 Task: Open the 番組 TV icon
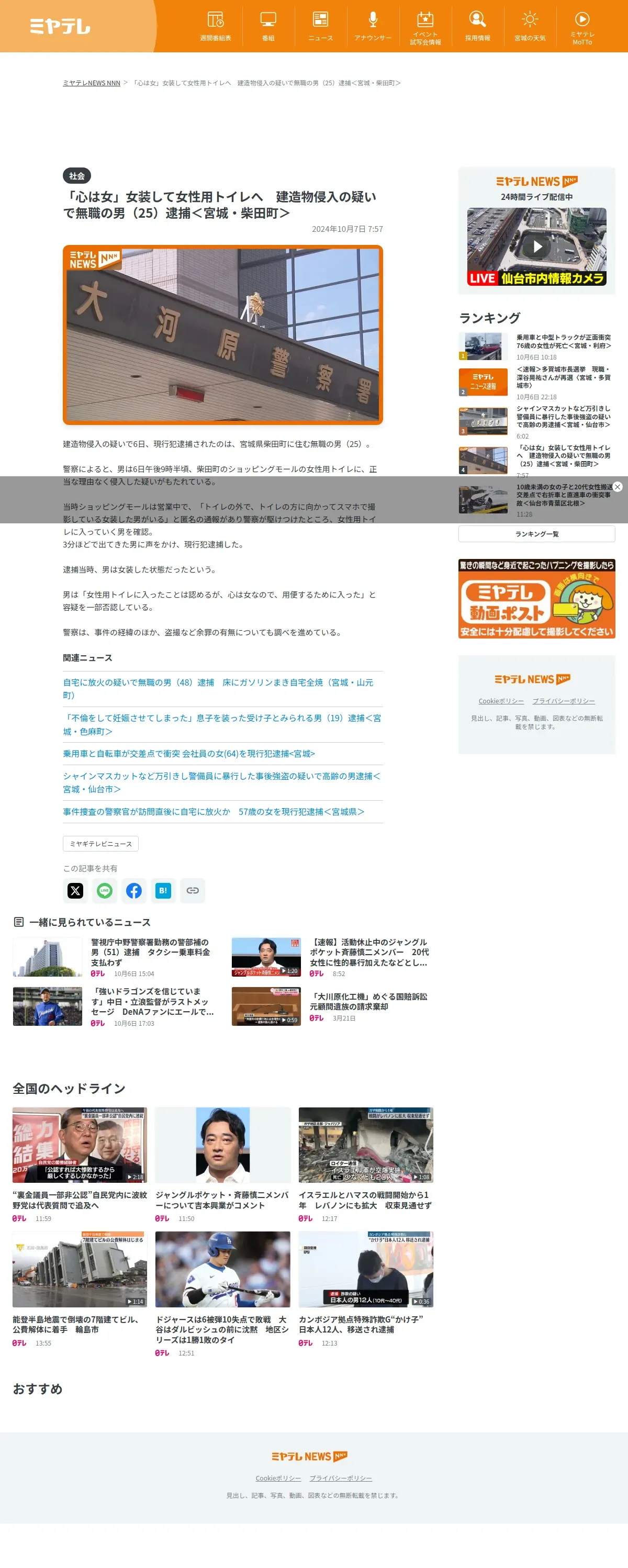click(268, 26)
